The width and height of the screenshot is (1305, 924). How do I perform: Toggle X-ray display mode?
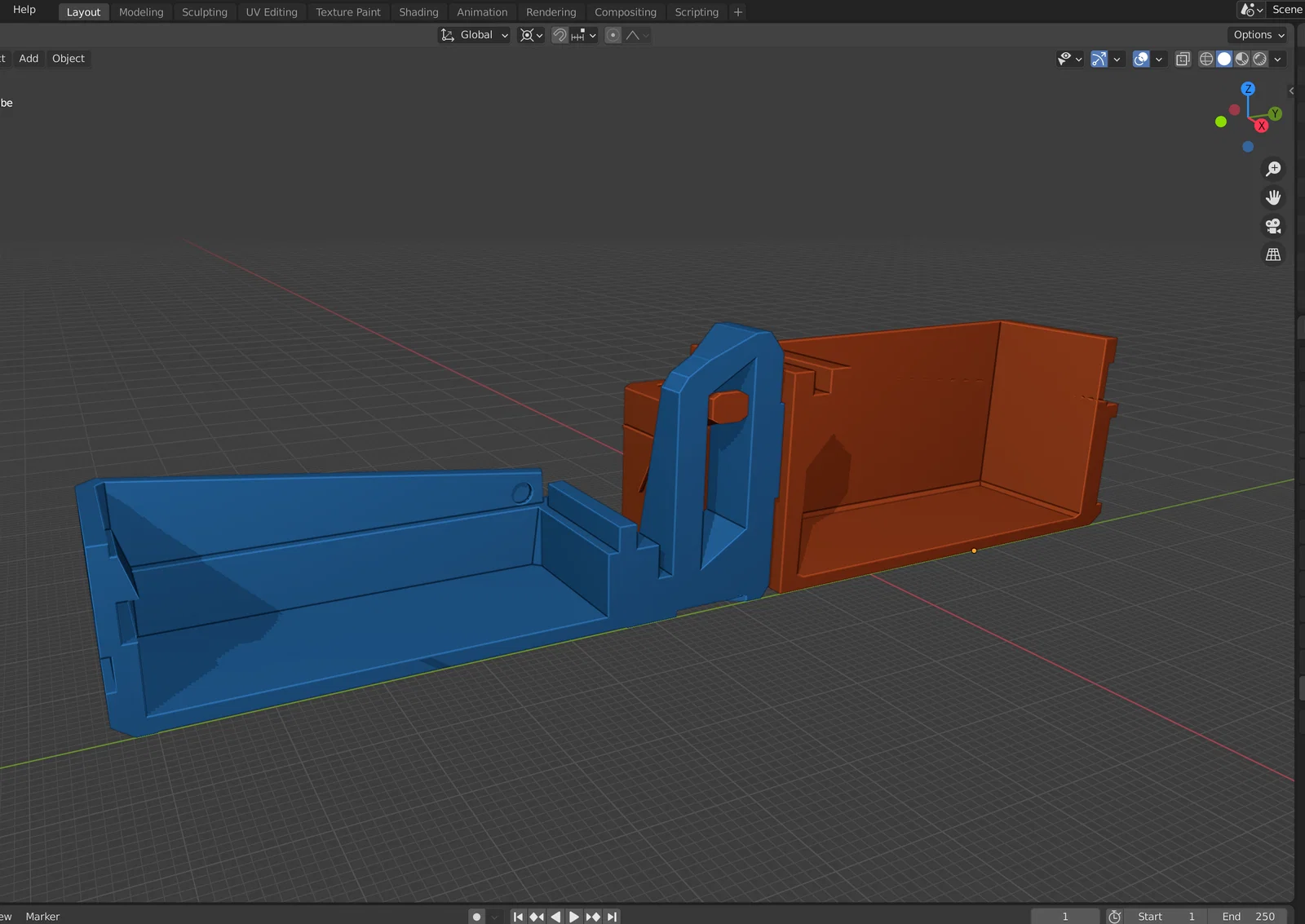pyautogui.click(x=1183, y=59)
